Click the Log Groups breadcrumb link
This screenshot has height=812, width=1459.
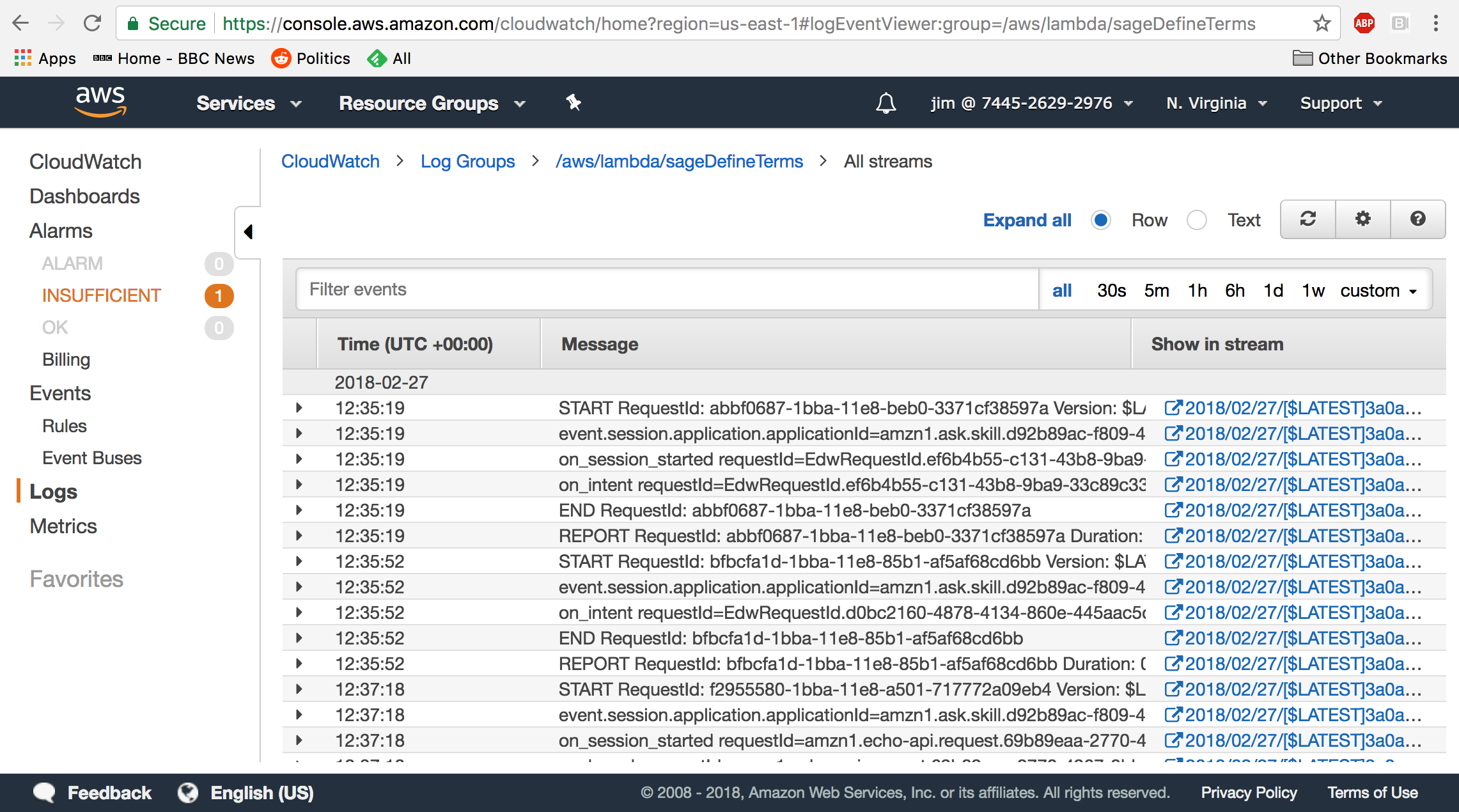[x=467, y=161]
